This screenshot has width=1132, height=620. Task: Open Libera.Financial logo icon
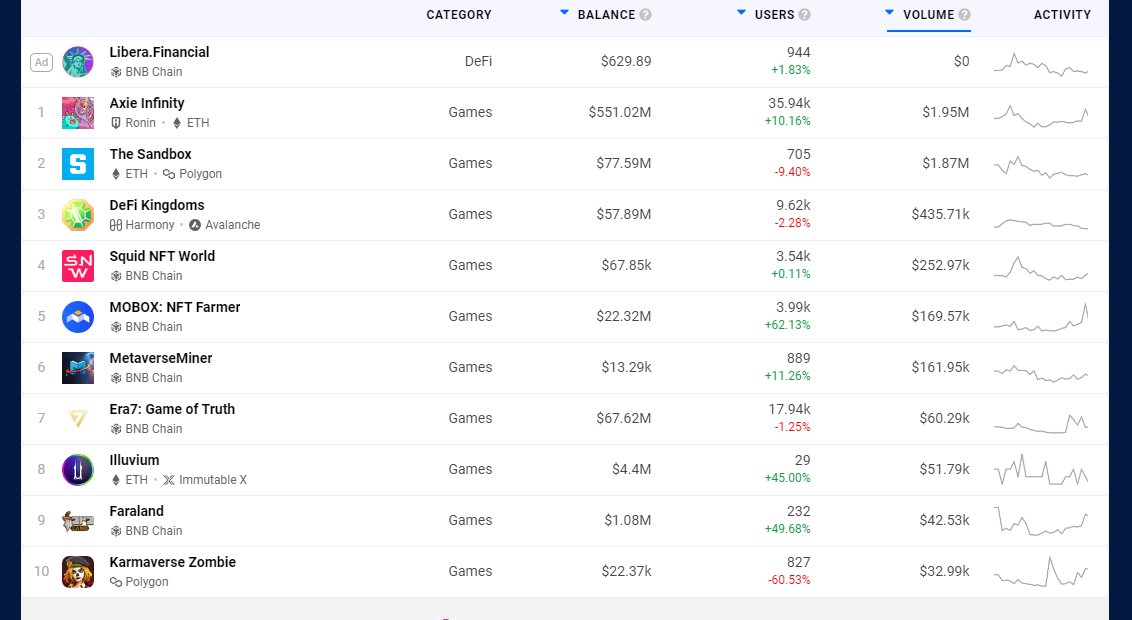(78, 62)
